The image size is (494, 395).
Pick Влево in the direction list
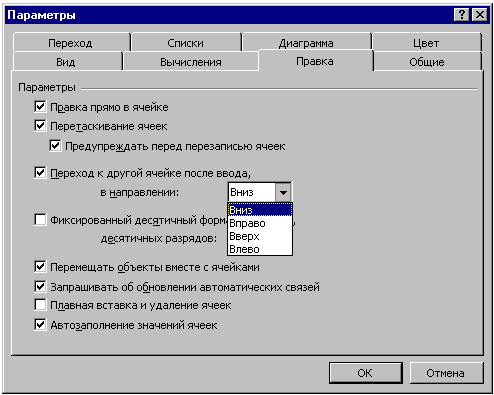(x=260, y=249)
